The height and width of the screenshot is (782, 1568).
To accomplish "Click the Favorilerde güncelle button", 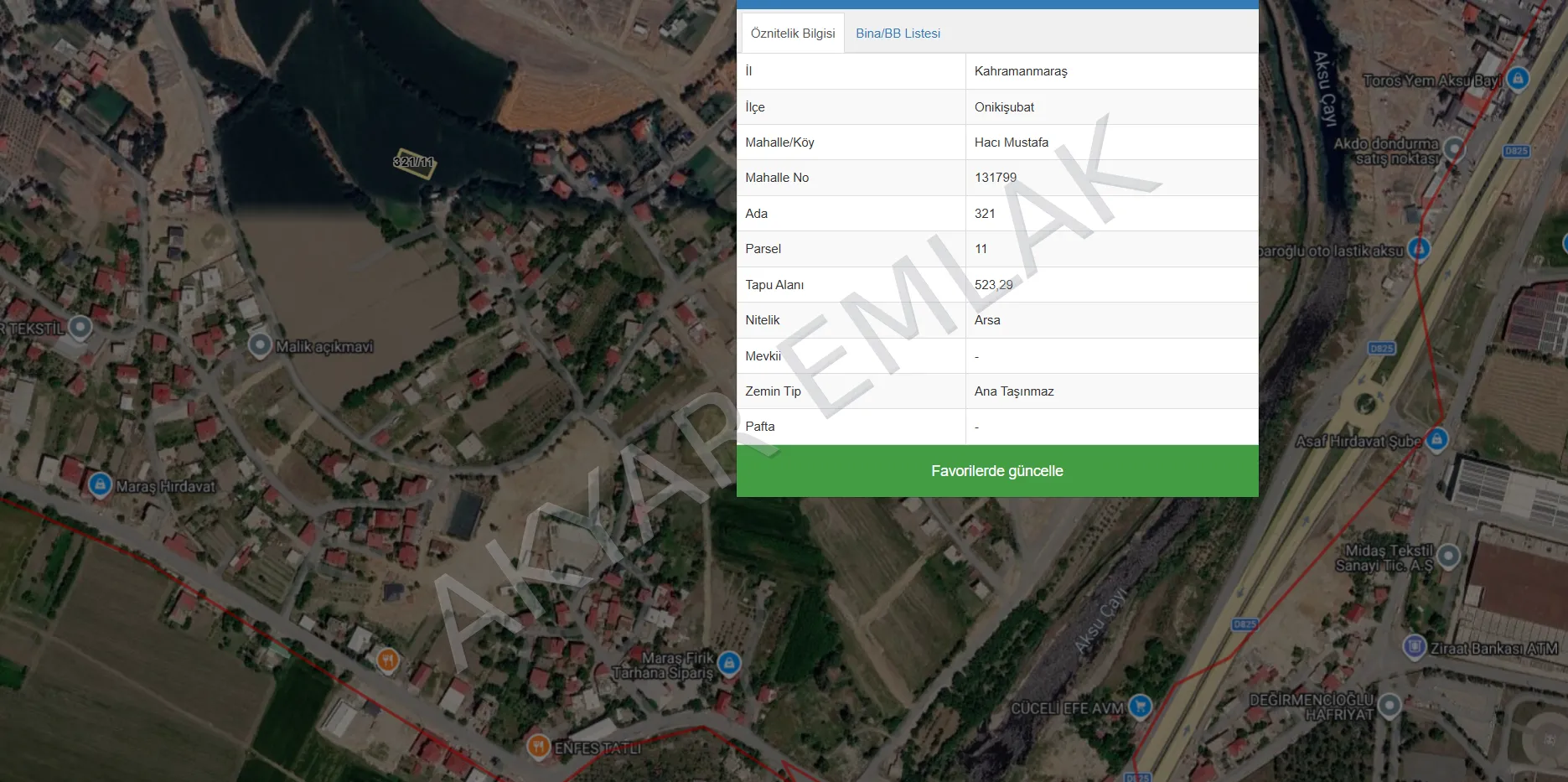I will [997, 471].
